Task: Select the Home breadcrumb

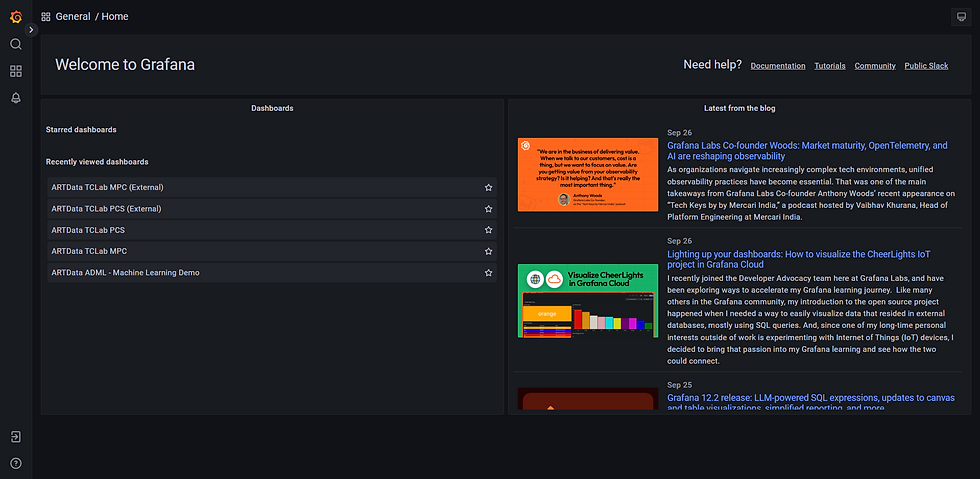Action: [x=115, y=17]
